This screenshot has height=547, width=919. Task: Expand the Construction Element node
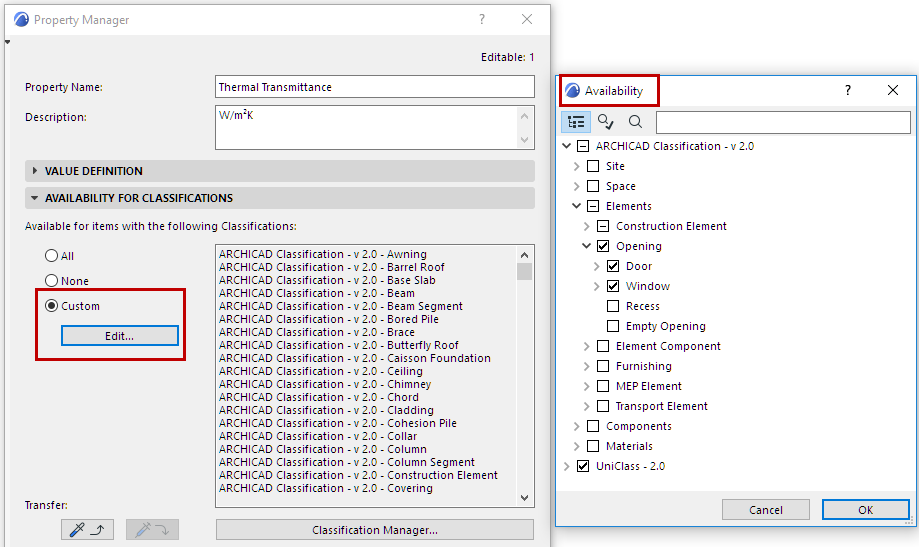587,226
